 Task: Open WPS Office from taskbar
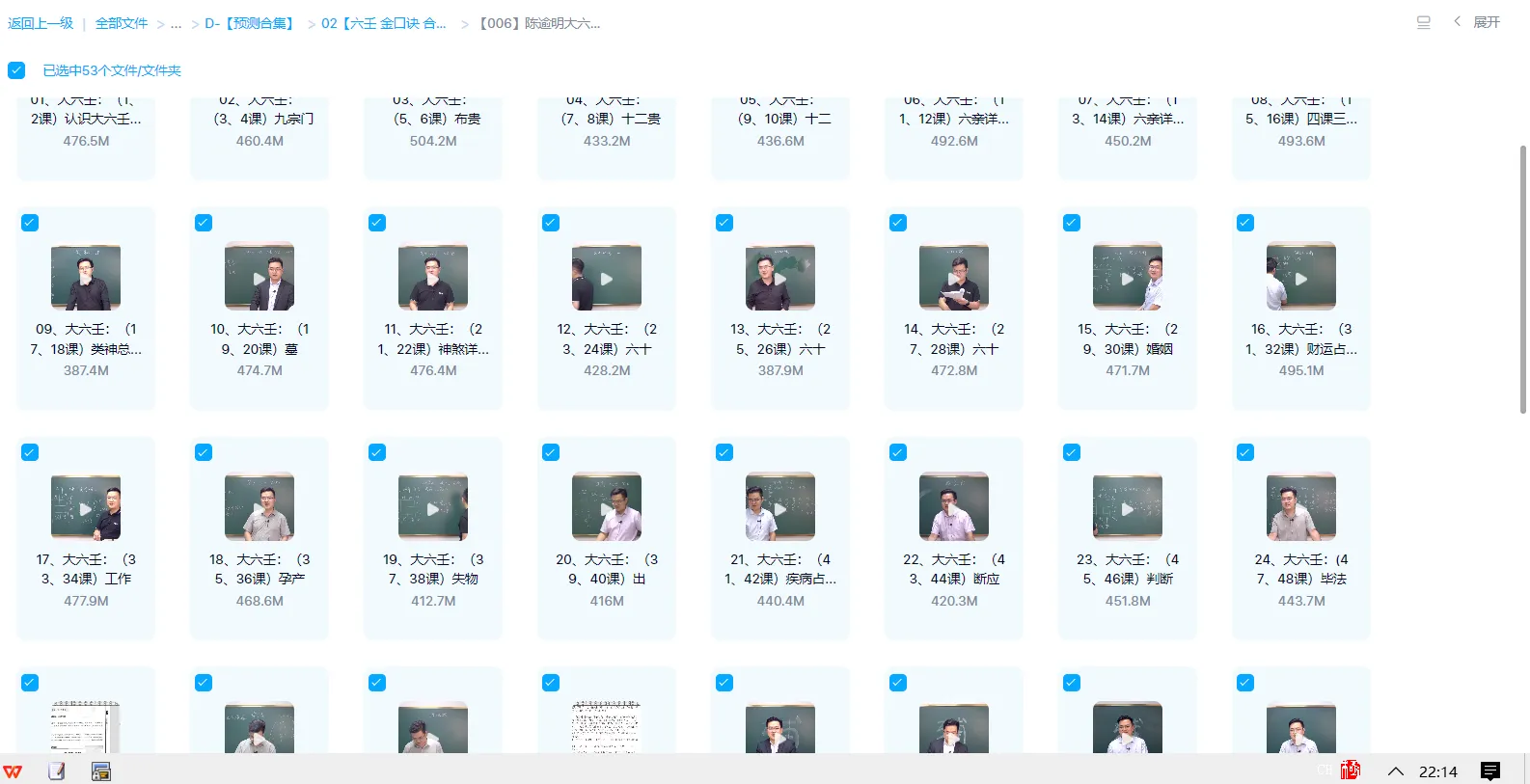point(13,771)
